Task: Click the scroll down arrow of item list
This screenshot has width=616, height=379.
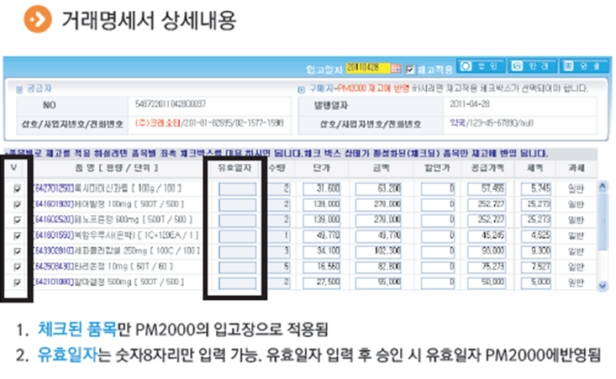Action: pos(602,286)
